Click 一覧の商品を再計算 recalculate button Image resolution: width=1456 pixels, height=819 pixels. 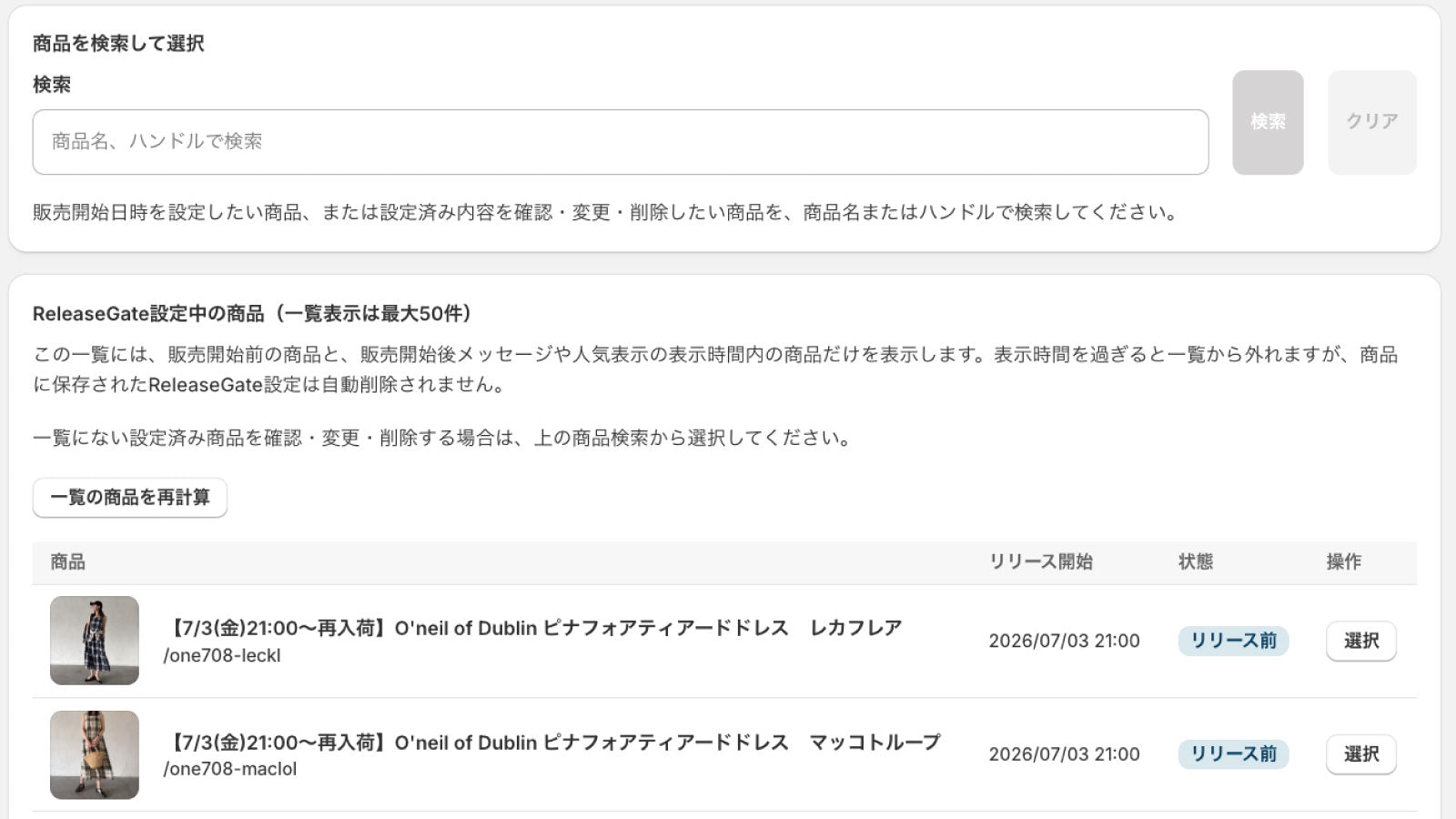click(x=130, y=498)
